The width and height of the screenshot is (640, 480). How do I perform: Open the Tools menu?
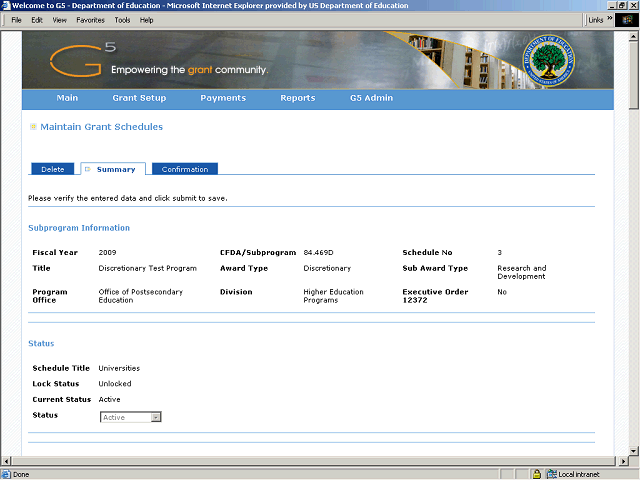[122, 20]
